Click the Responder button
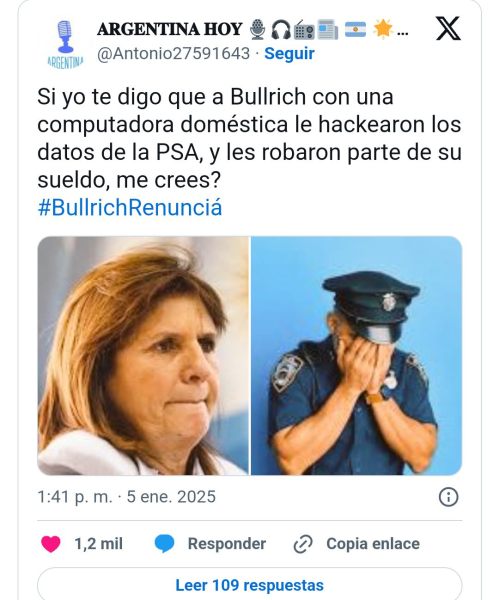The height and width of the screenshot is (600, 499). [227, 544]
